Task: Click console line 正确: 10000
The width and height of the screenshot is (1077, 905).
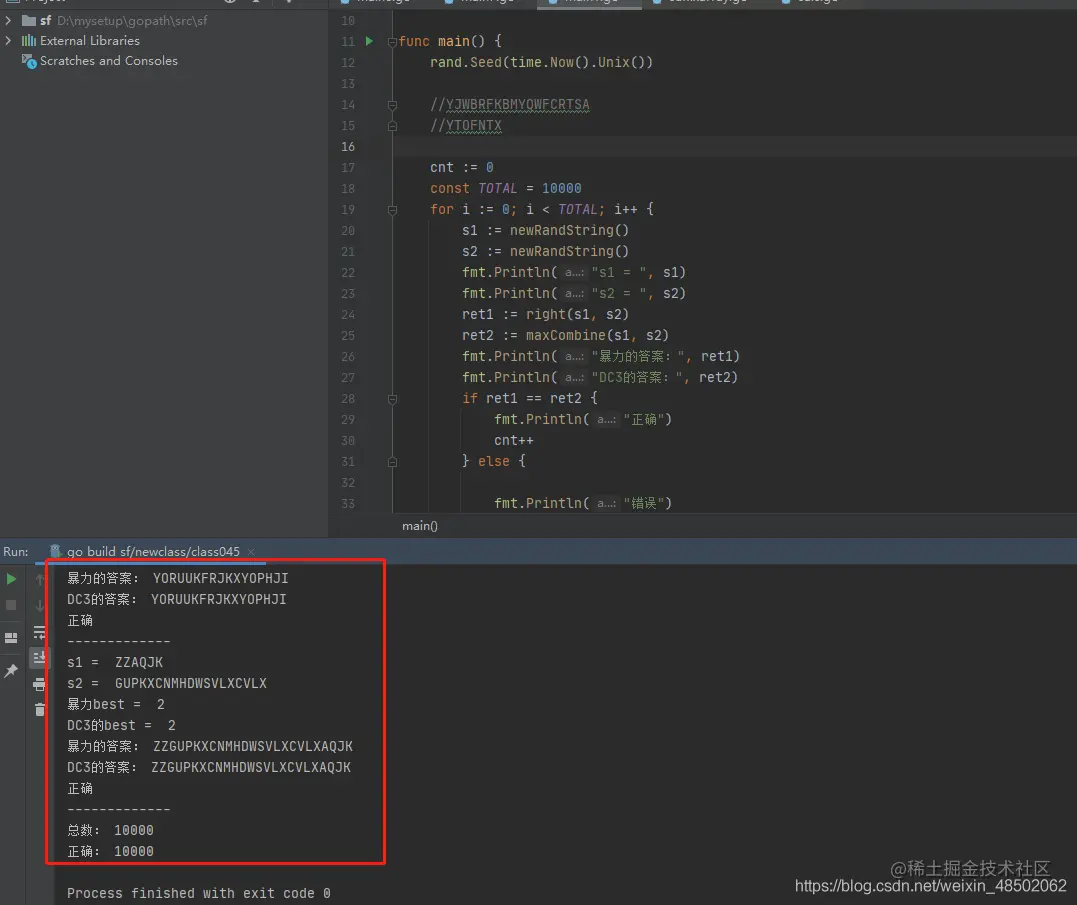Action: 110,851
